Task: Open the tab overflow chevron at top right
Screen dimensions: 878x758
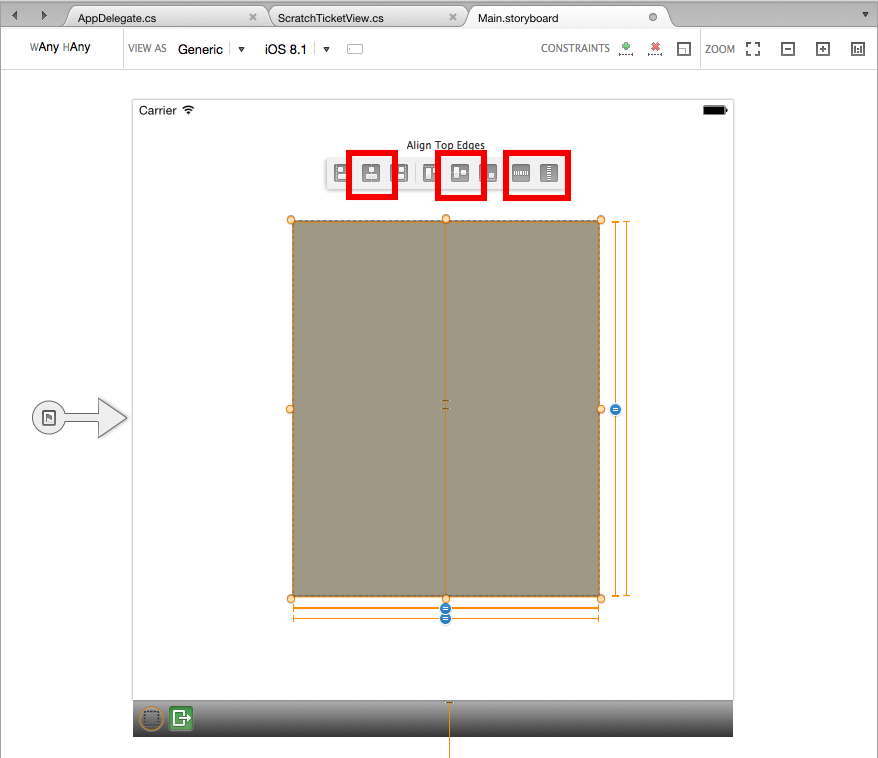Action: [864, 14]
